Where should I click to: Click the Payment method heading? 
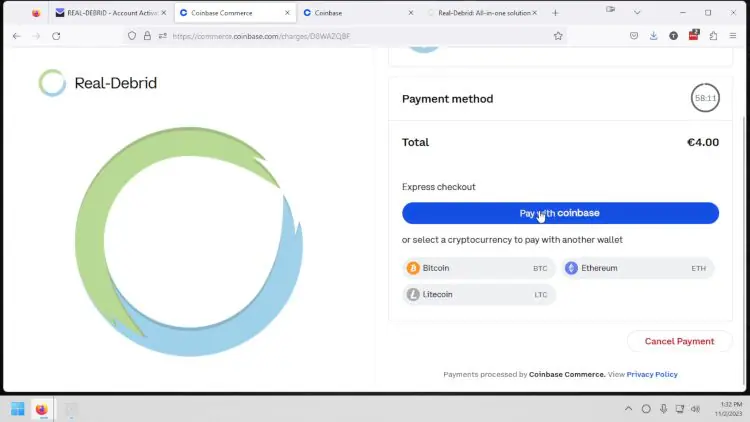447,99
